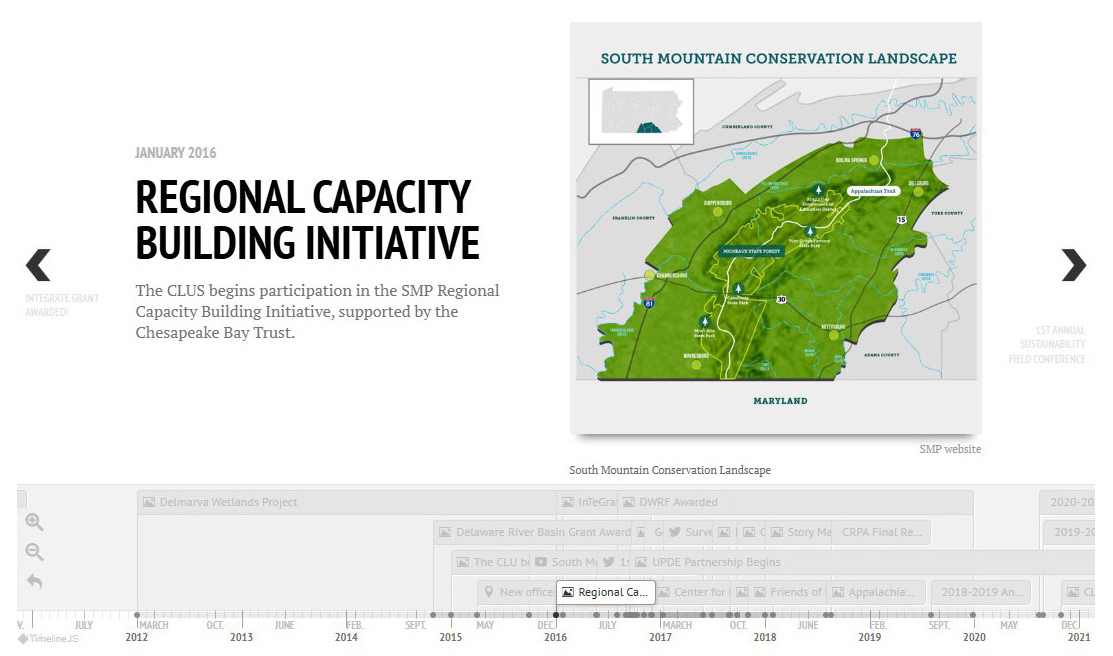Select the highlighted Regional Capacity event marker
This screenshot has height=656, width=1113.
click(x=605, y=592)
